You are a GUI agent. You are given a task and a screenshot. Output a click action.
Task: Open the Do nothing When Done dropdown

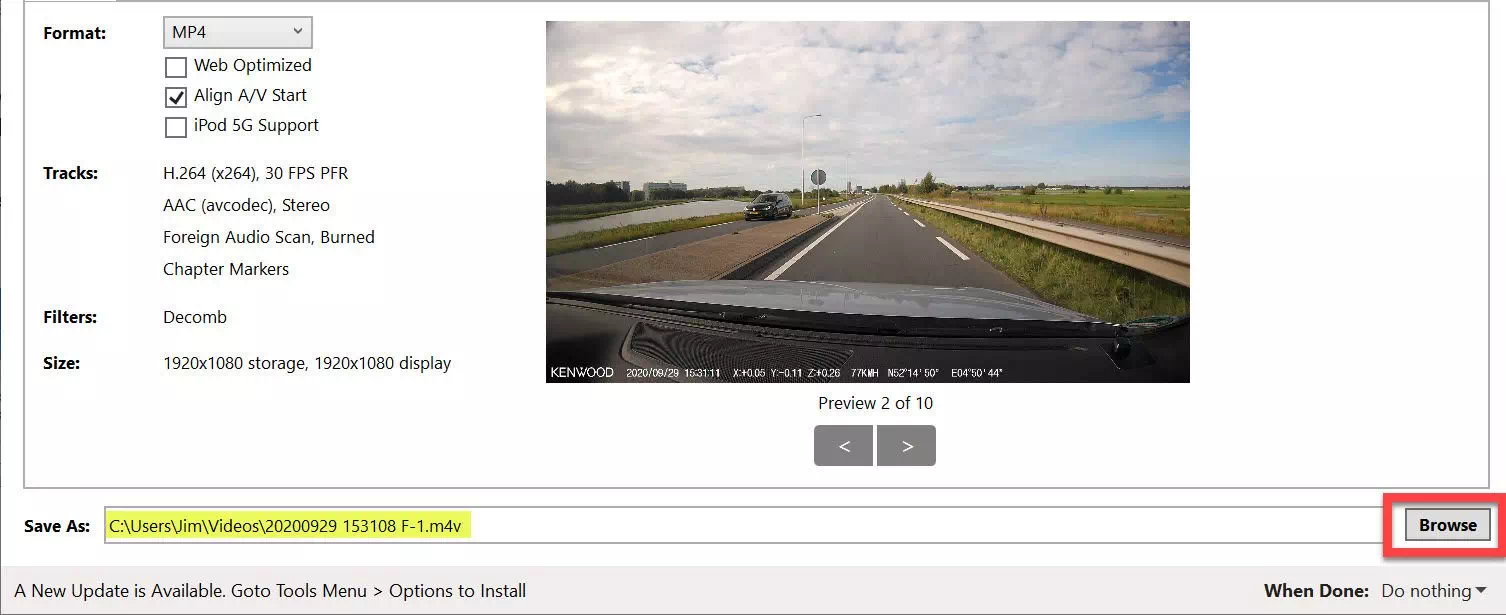(x=1433, y=591)
